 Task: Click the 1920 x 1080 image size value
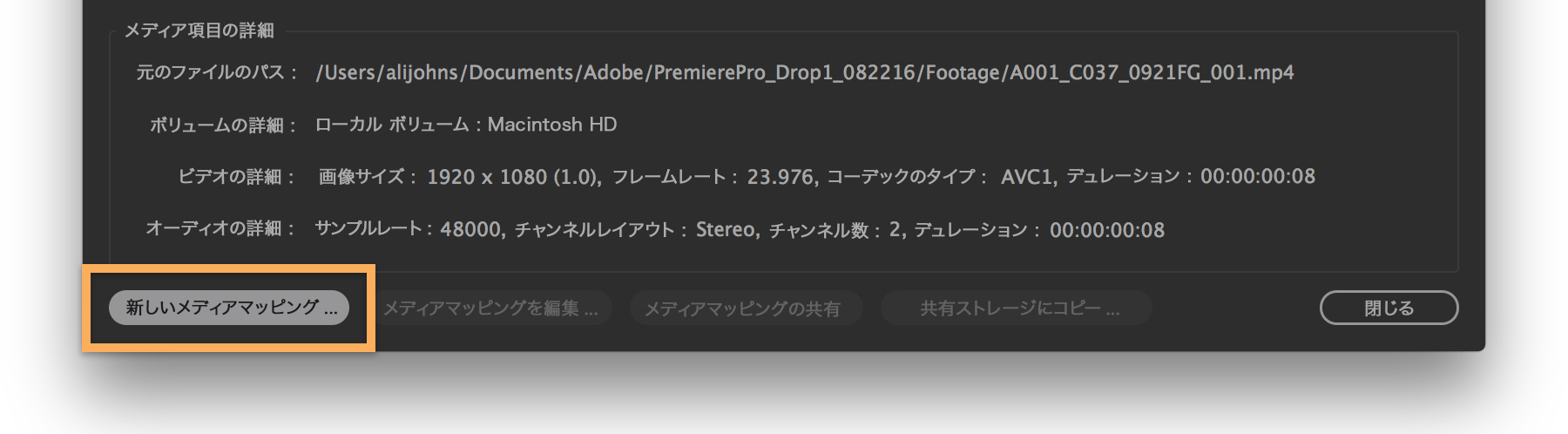coord(512,177)
